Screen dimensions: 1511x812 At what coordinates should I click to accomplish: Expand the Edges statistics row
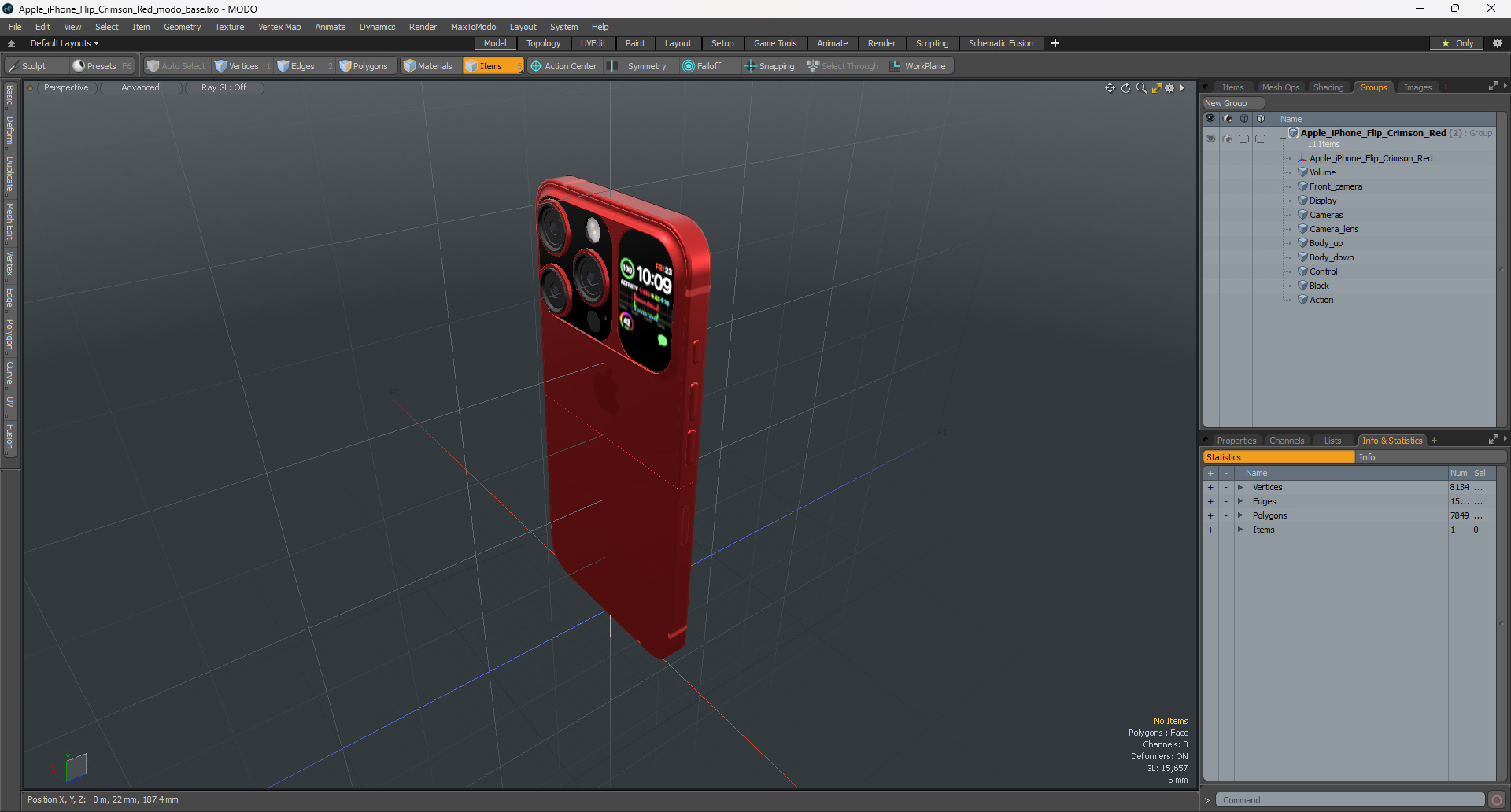coord(1240,501)
